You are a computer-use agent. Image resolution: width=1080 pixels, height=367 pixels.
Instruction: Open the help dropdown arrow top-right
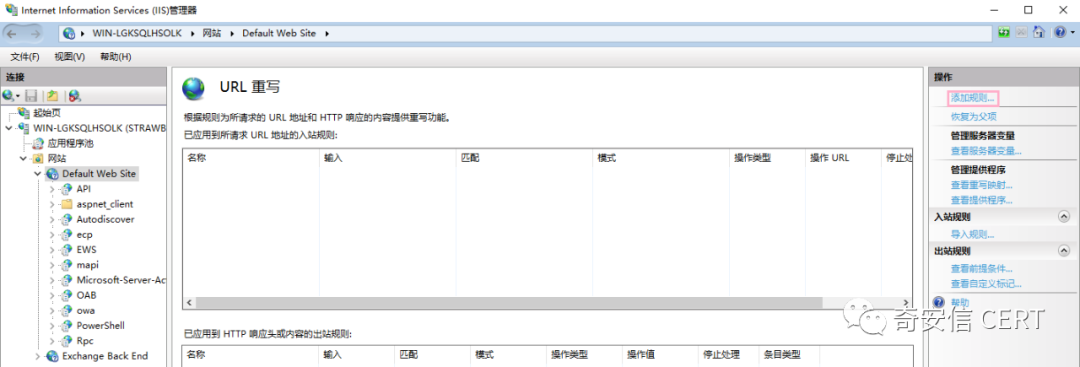tap(1071, 33)
